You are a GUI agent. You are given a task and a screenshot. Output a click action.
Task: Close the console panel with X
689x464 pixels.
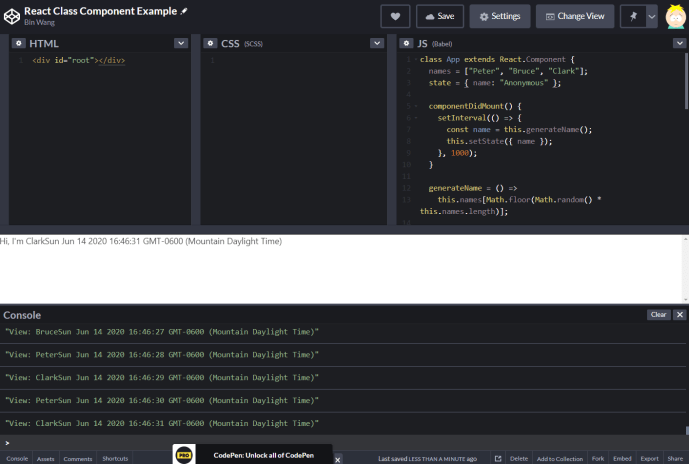[680, 315]
